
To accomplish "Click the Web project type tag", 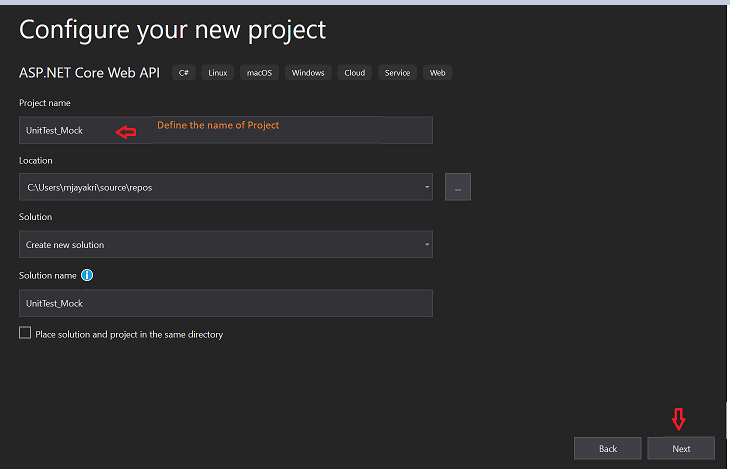I will coord(437,73).
